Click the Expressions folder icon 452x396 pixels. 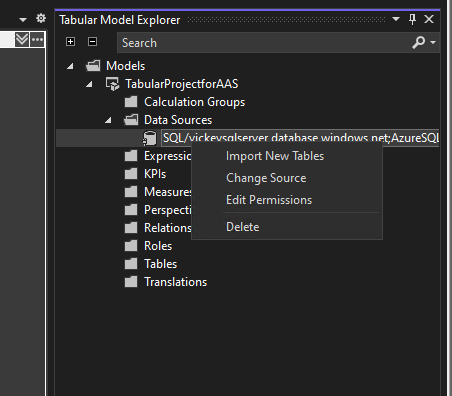coord(131,156)
